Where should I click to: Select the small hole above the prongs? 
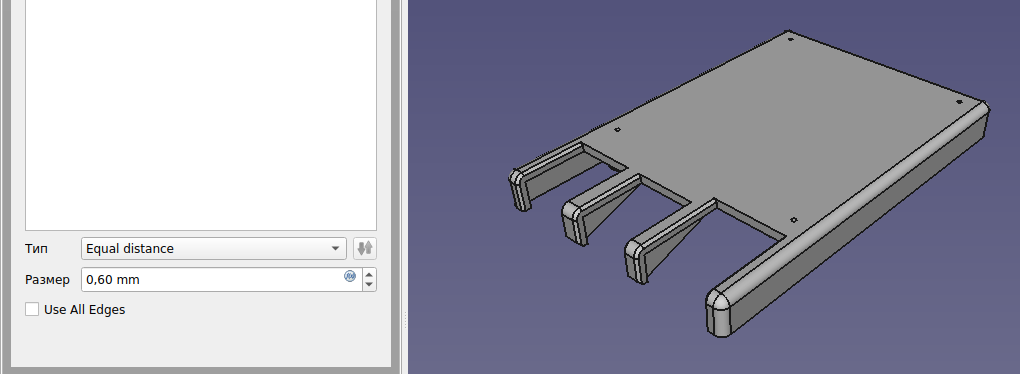[617, 129]
